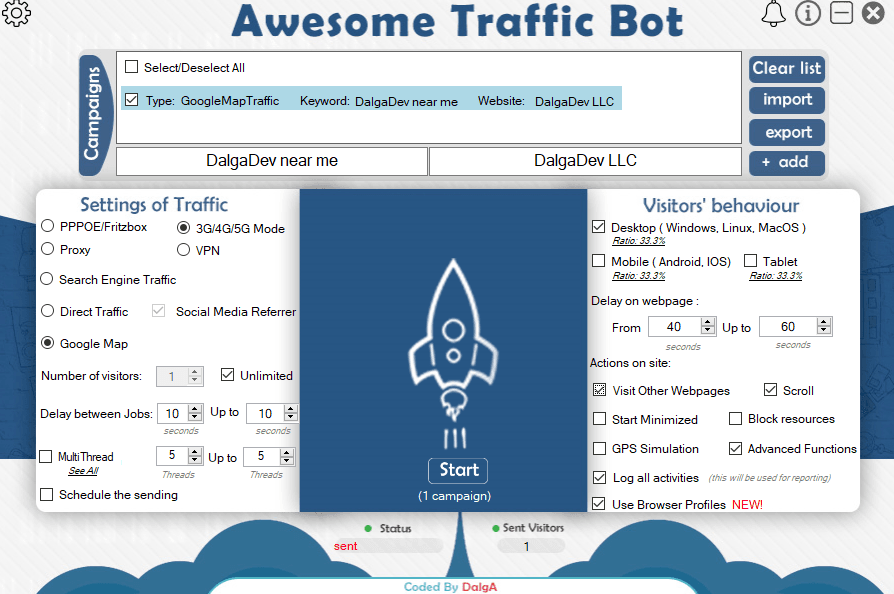This screenshot has height=594, width=894.
Task: Click the webpage delay Up to value 60
Action: point(788,327)
